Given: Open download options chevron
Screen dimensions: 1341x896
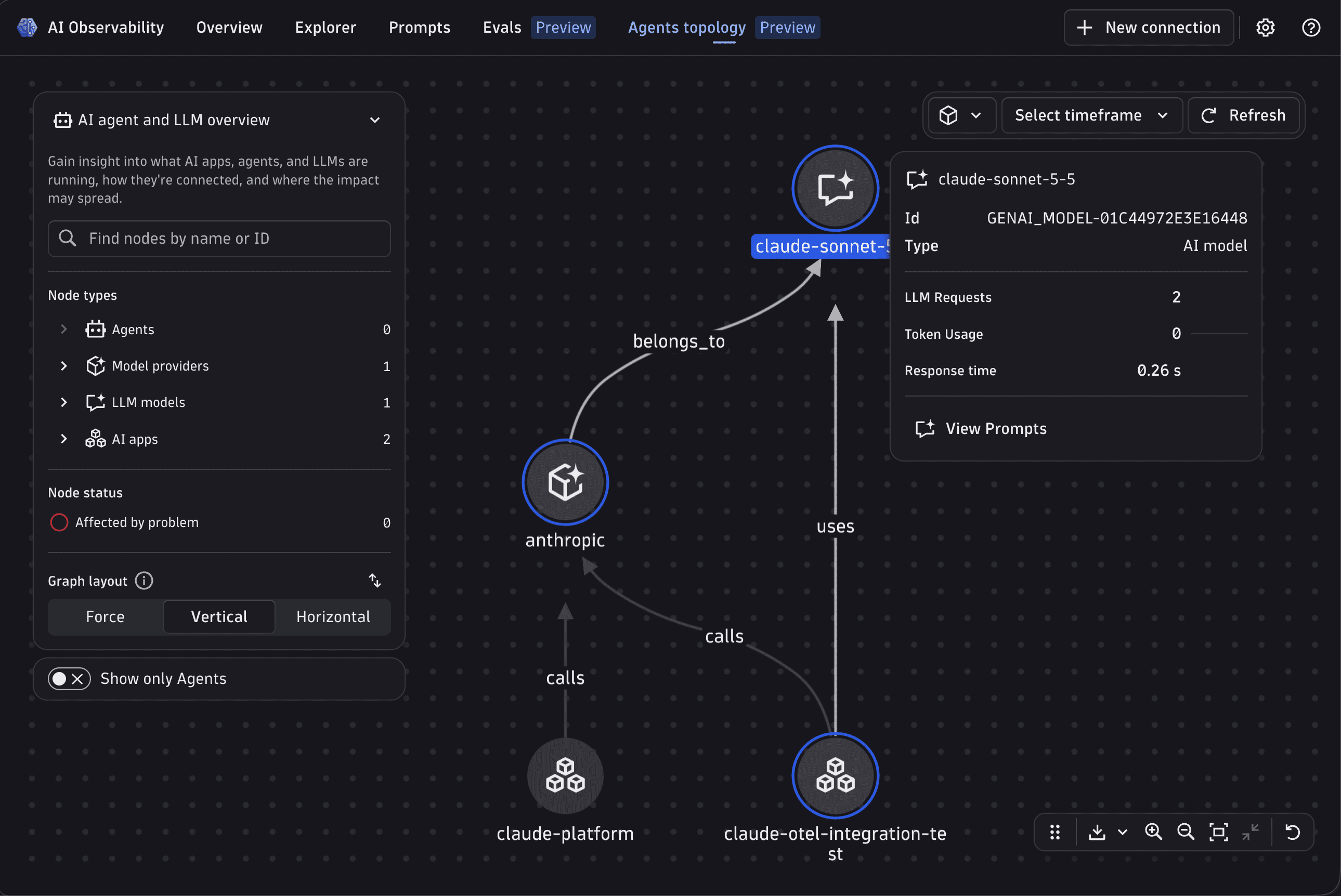Looking at the screenshot, I should [1123, 832].
